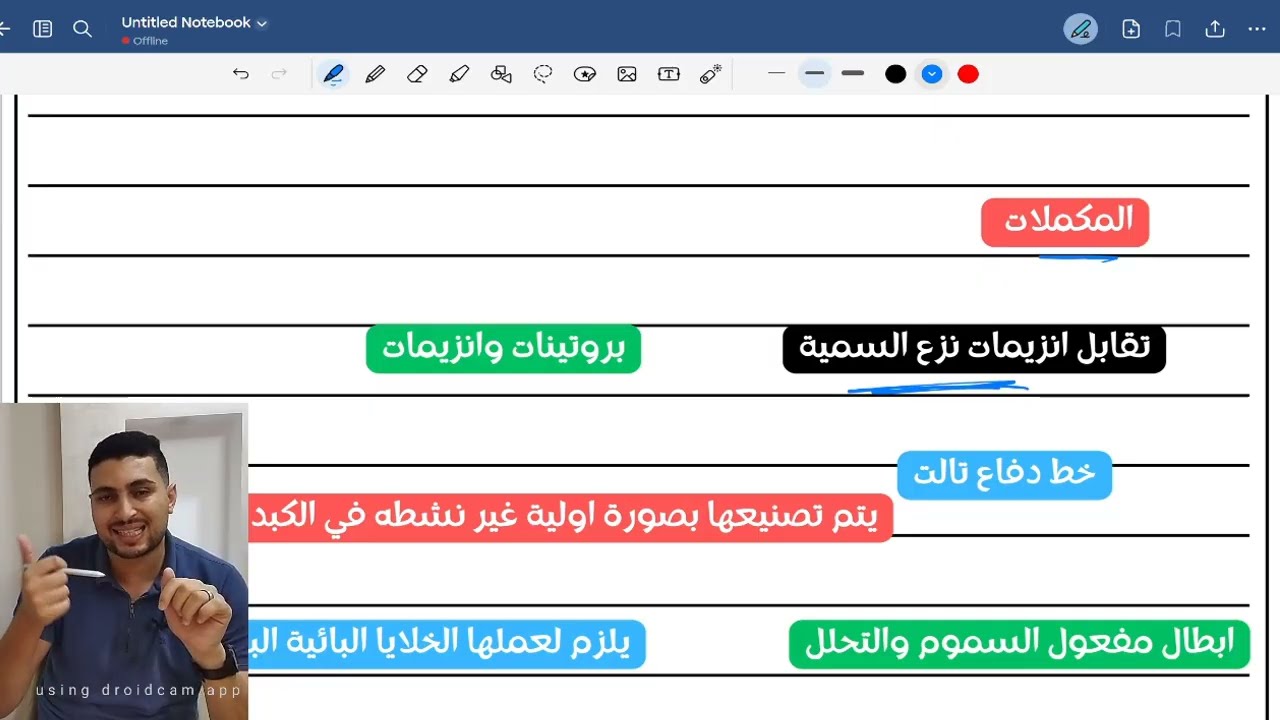Pick the blue pen color

[x=932, y=74]
